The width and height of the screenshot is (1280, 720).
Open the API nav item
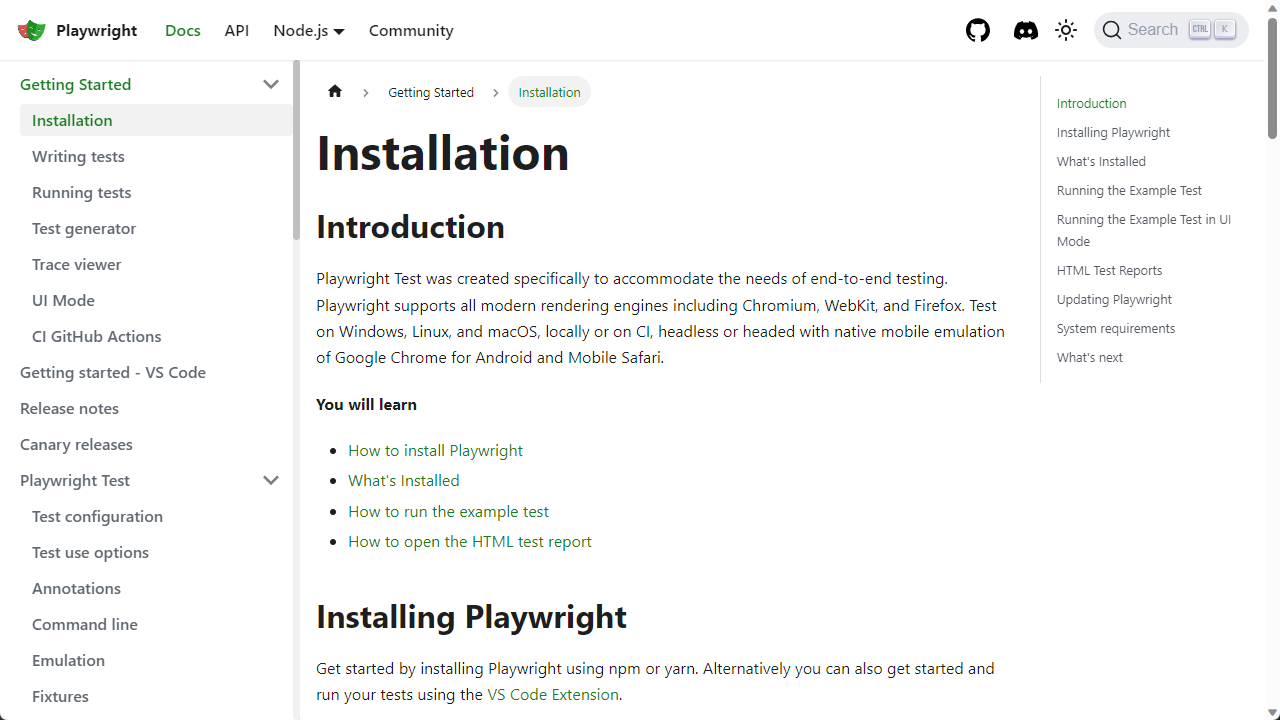[237, 30]
